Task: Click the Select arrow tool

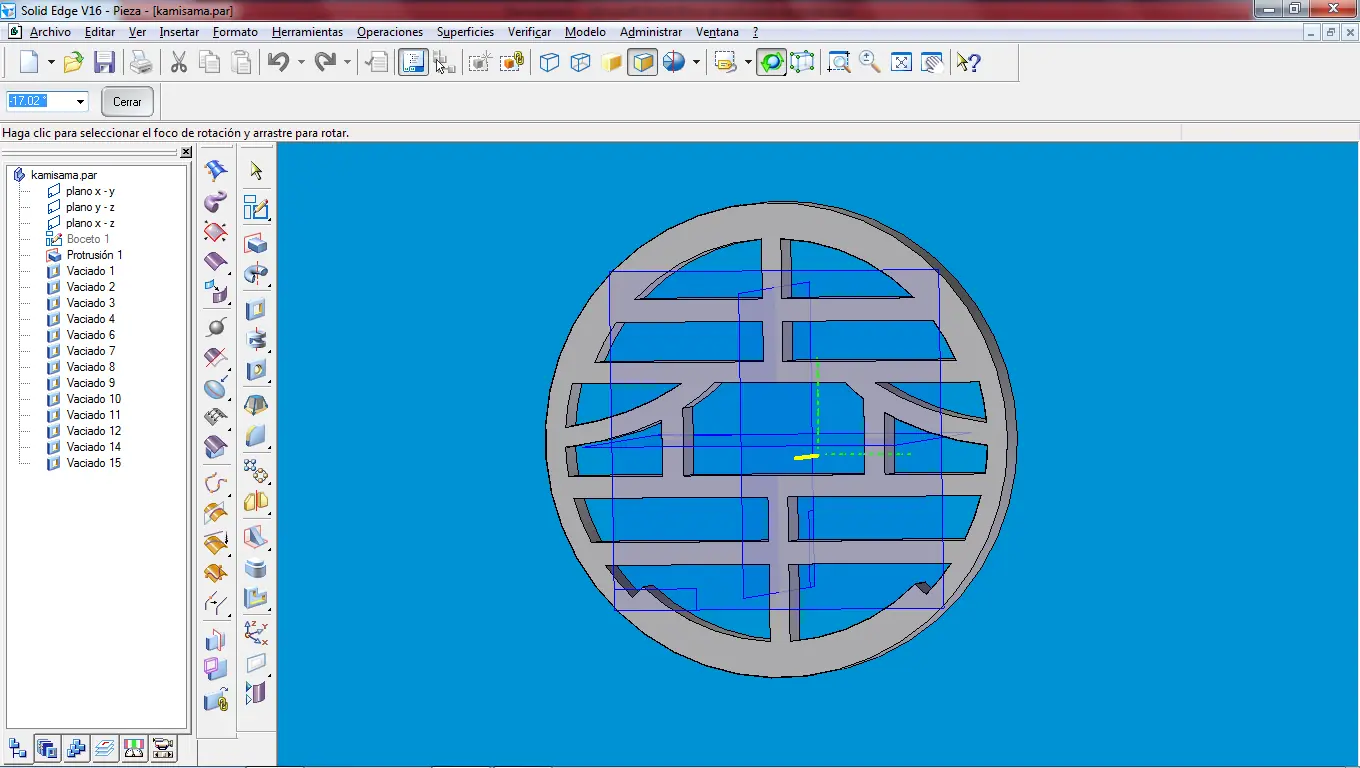Action: click(256, 171)
